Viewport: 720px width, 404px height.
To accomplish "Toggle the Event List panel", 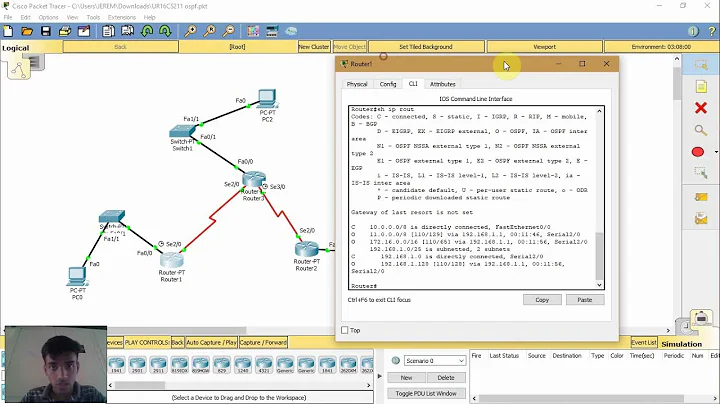I will pos(644,342).
